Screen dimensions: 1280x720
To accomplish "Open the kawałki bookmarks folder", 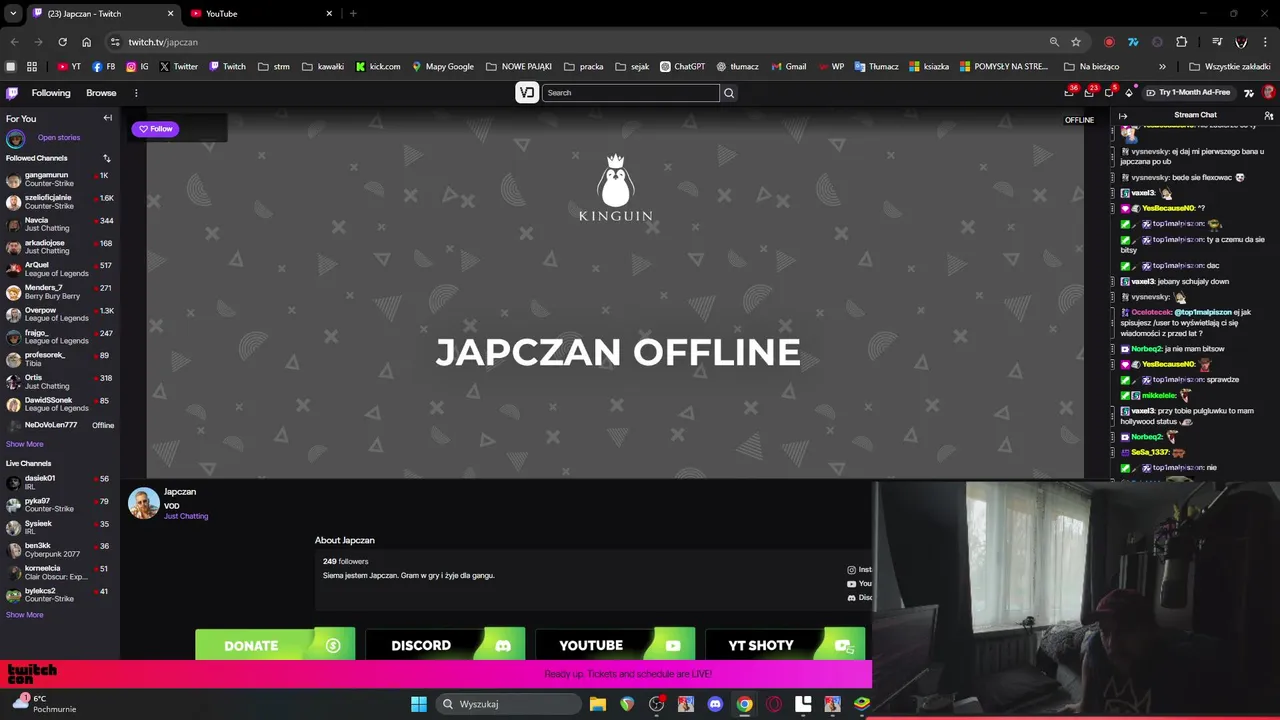I will (323, 67).
